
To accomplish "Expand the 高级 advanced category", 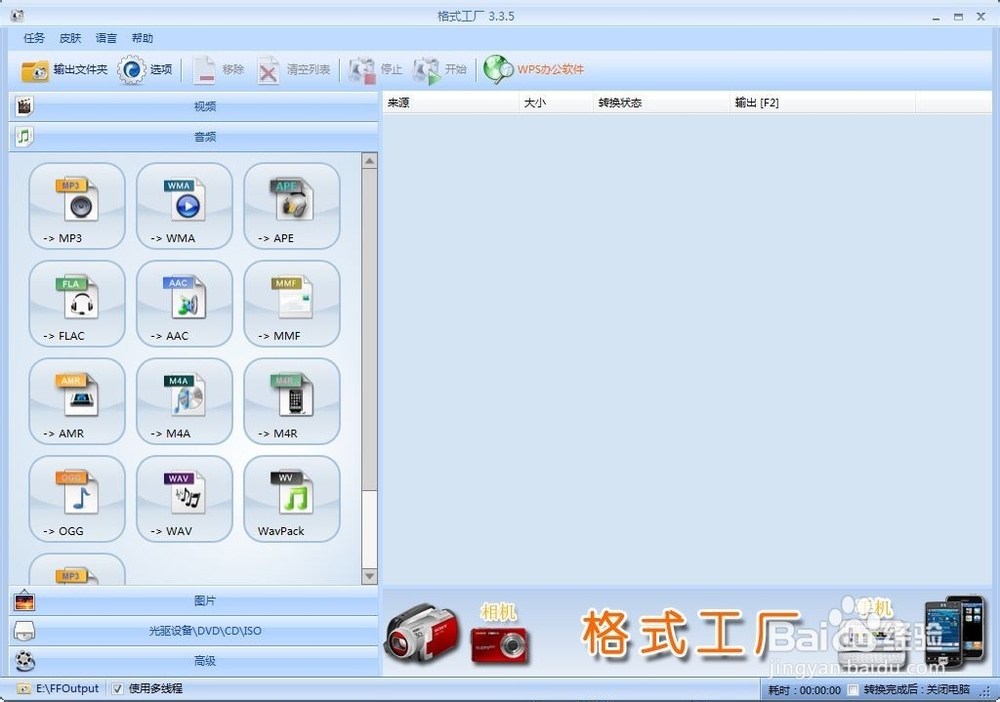I will 194,661.
